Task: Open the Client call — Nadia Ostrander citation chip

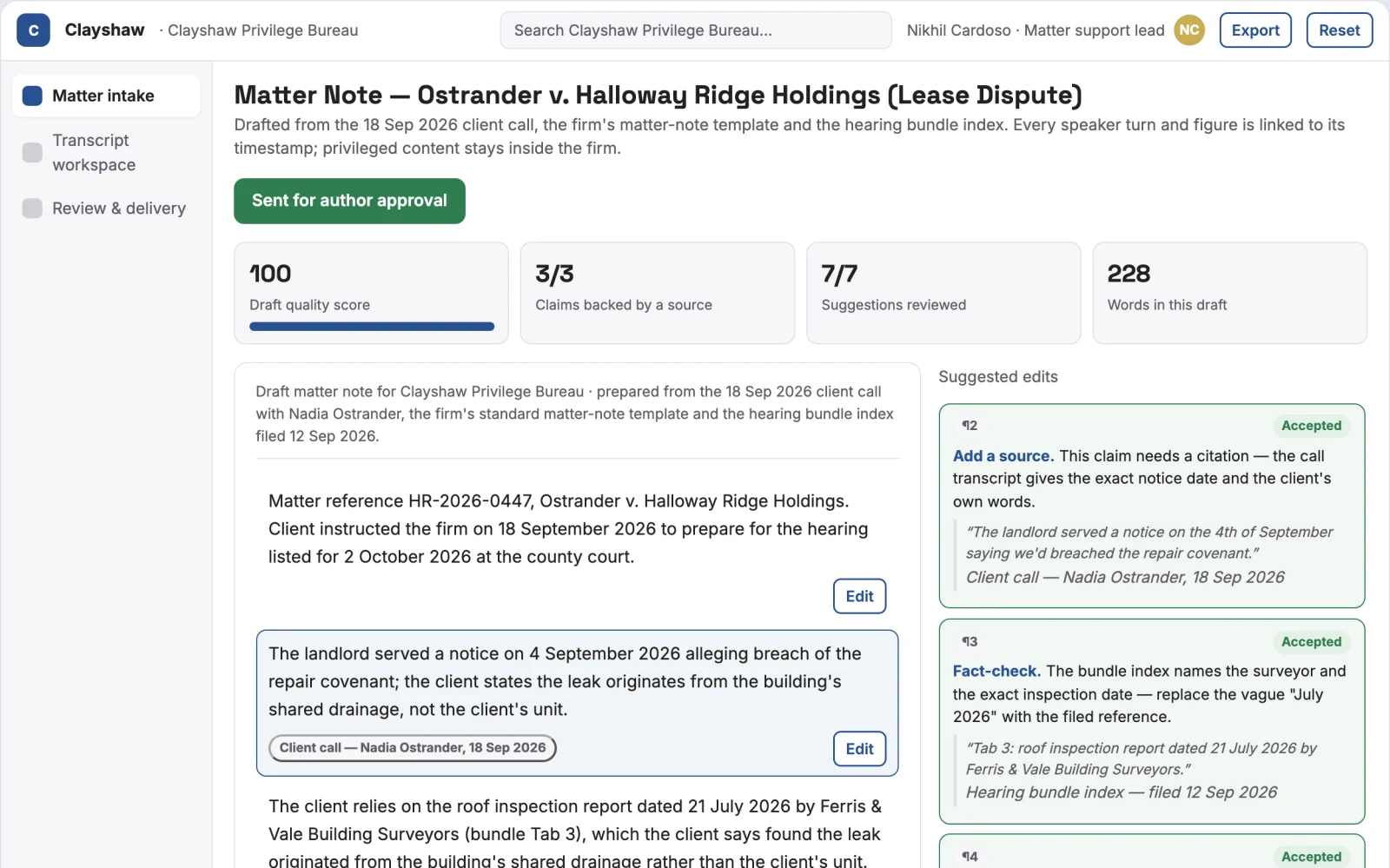Action: point(413,748)
